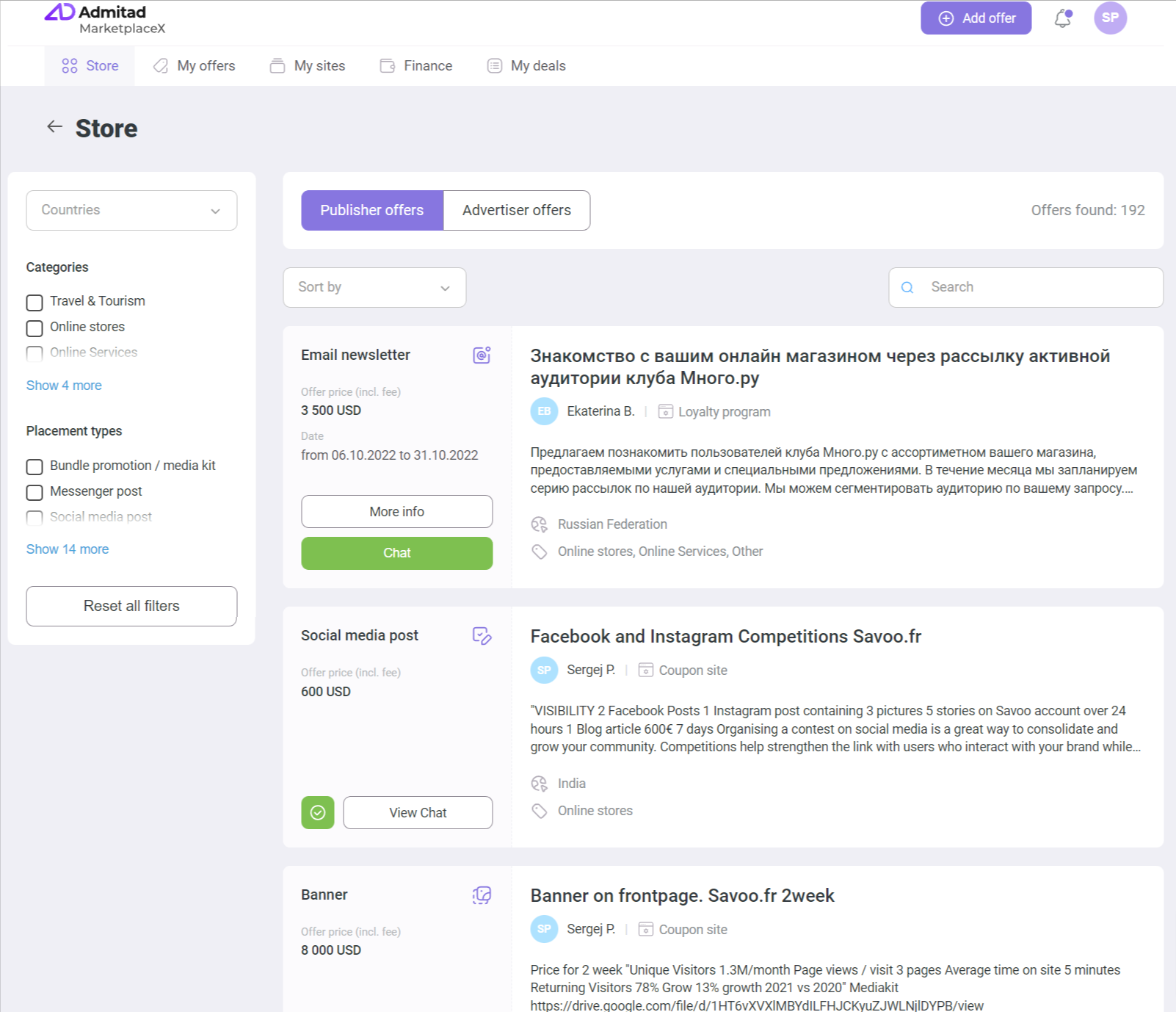
Task: Click the Ekaterina B. avatar
Action: click(544, 411)
